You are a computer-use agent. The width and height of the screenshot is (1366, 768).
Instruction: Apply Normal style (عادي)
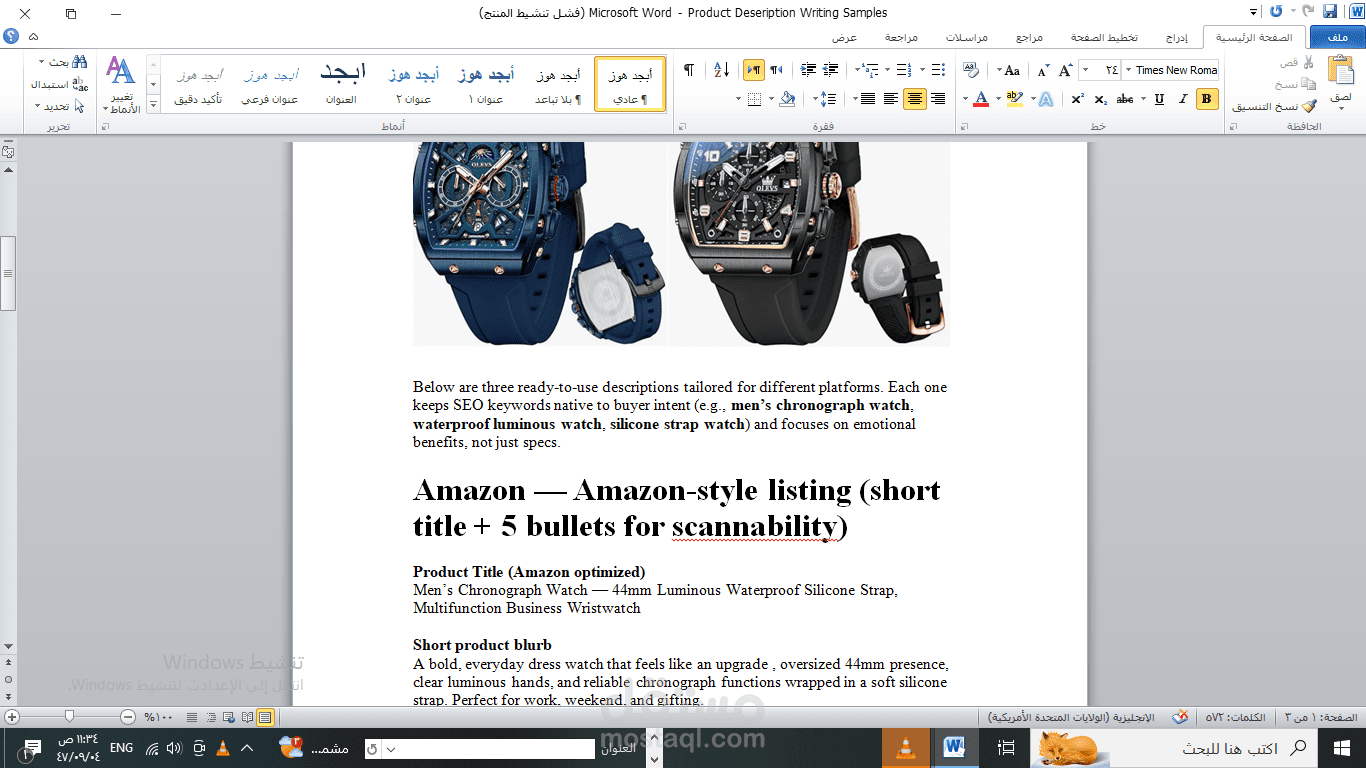[630, 83]
